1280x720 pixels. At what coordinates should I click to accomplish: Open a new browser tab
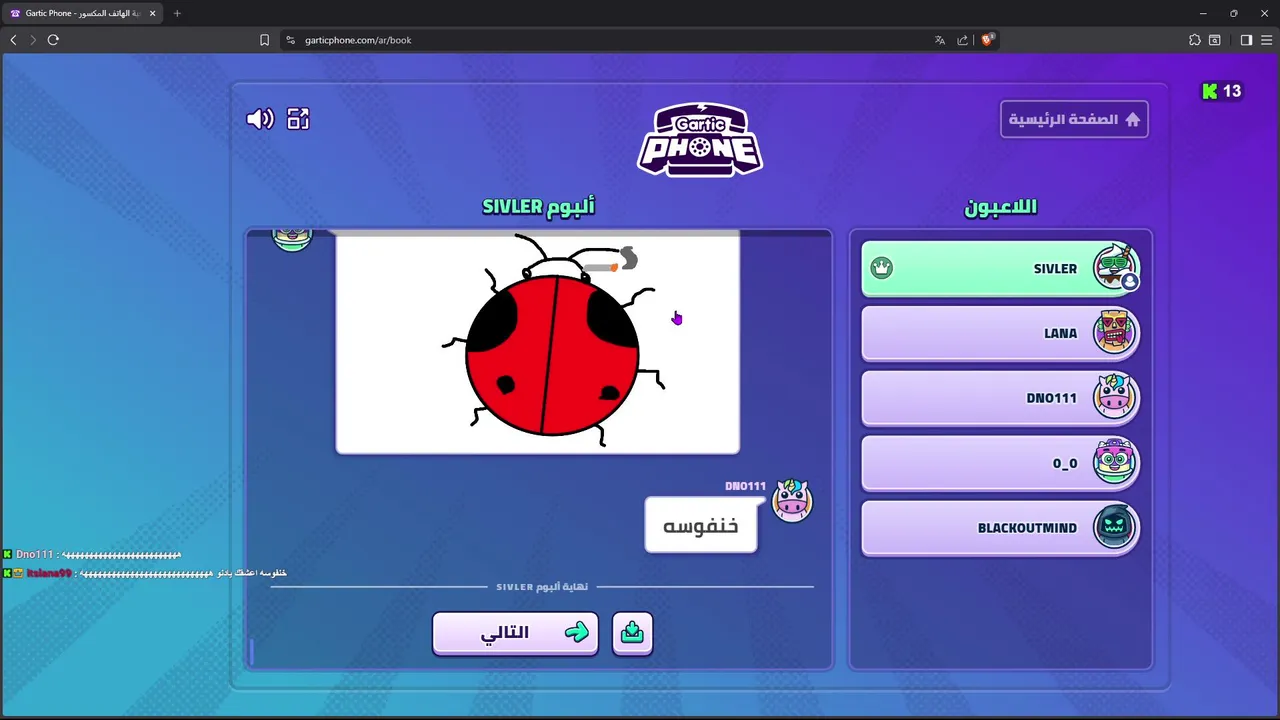177,13
